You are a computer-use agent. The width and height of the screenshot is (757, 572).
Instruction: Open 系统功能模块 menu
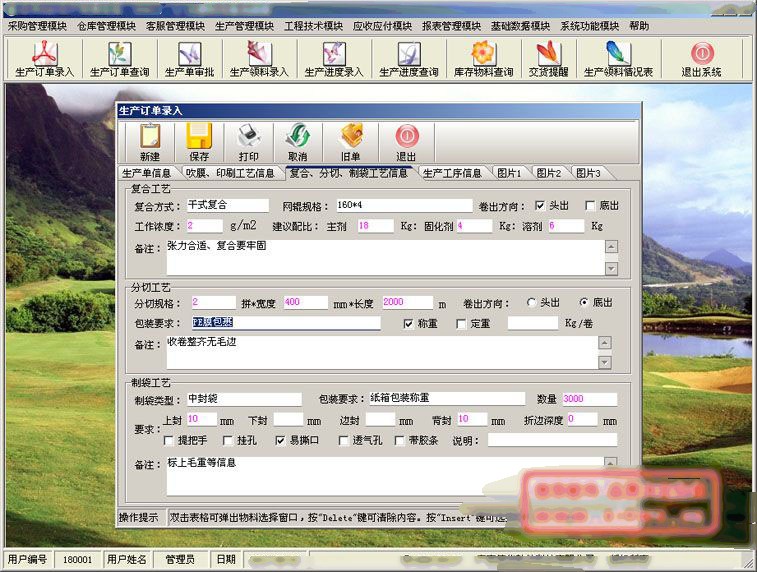pos(589,26)
